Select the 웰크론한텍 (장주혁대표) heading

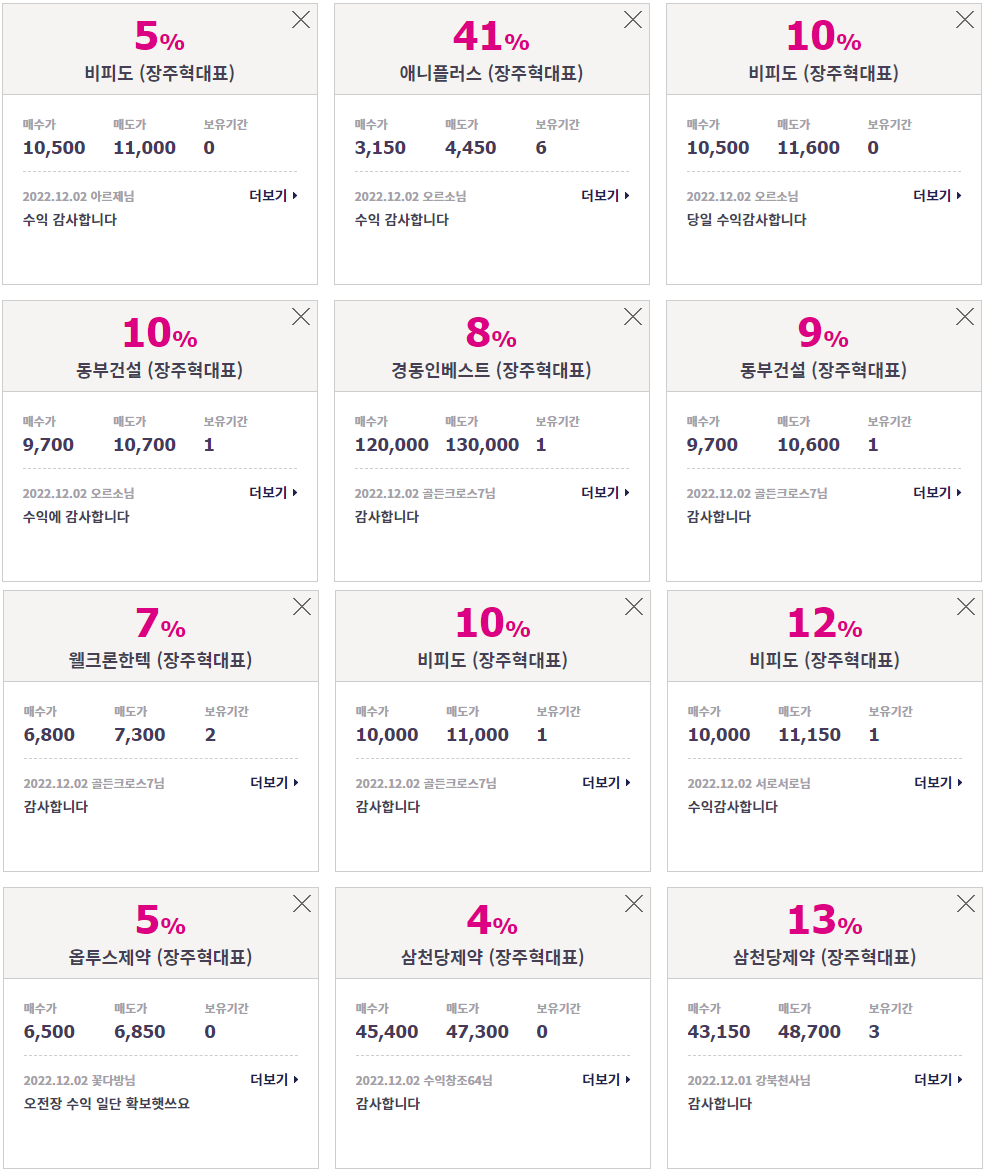(x=160, y=660)
